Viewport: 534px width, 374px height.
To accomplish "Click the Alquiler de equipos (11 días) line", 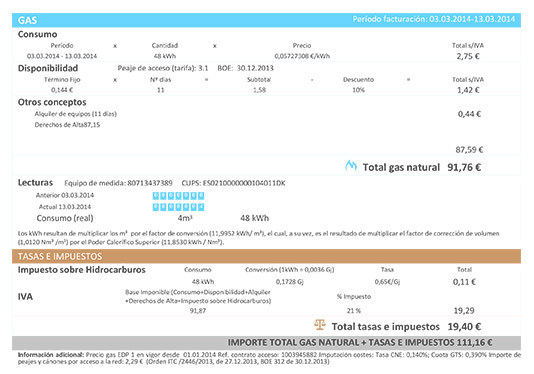I will (x=76, y=114).
